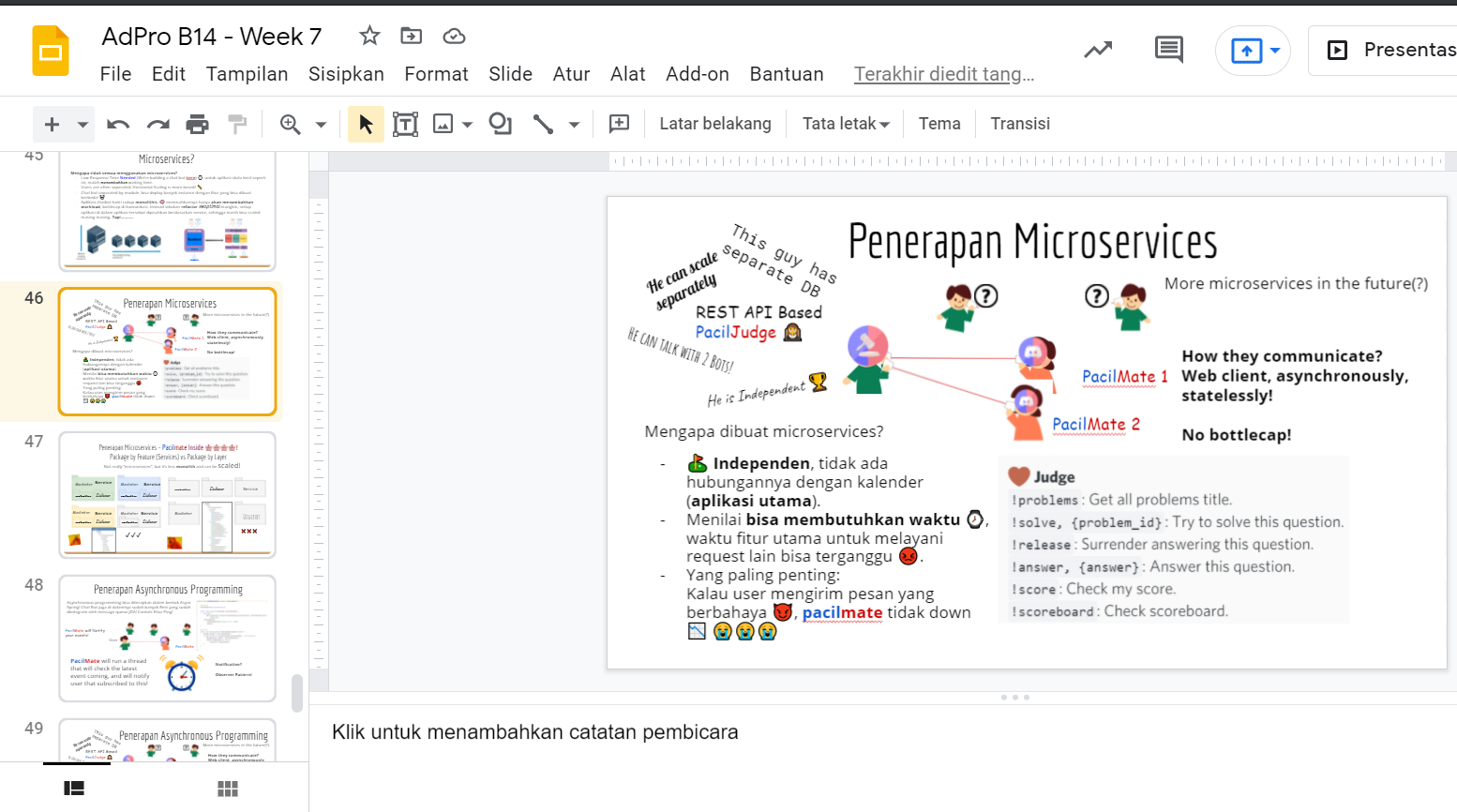Open the zoom level dropdown arrow
1457x812 pixels.
coord(321,124)
